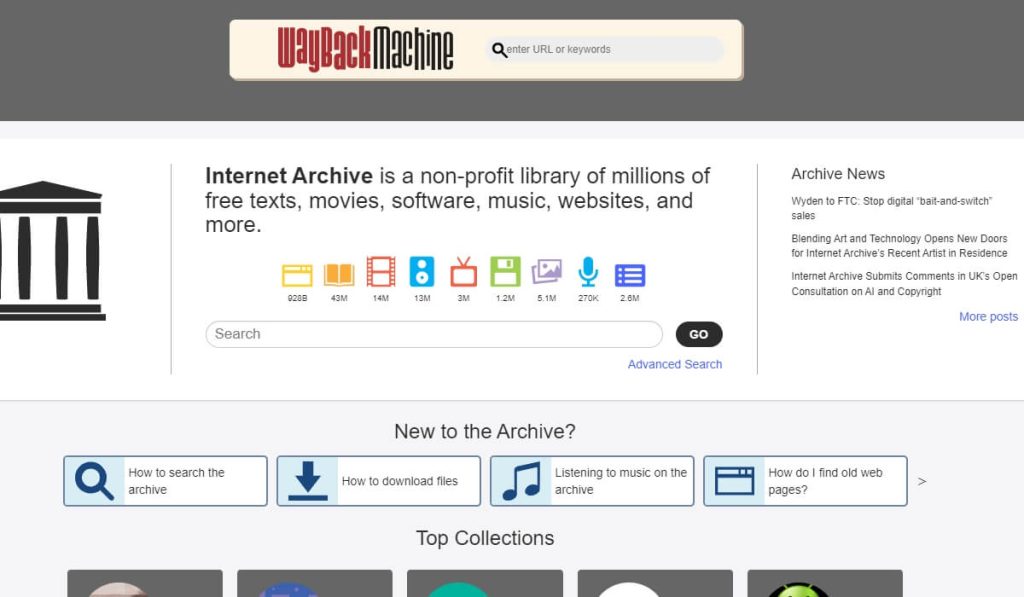Read the Wyden to FTC news article
This screenshot has width=1024, height=597.
[891, 208]
